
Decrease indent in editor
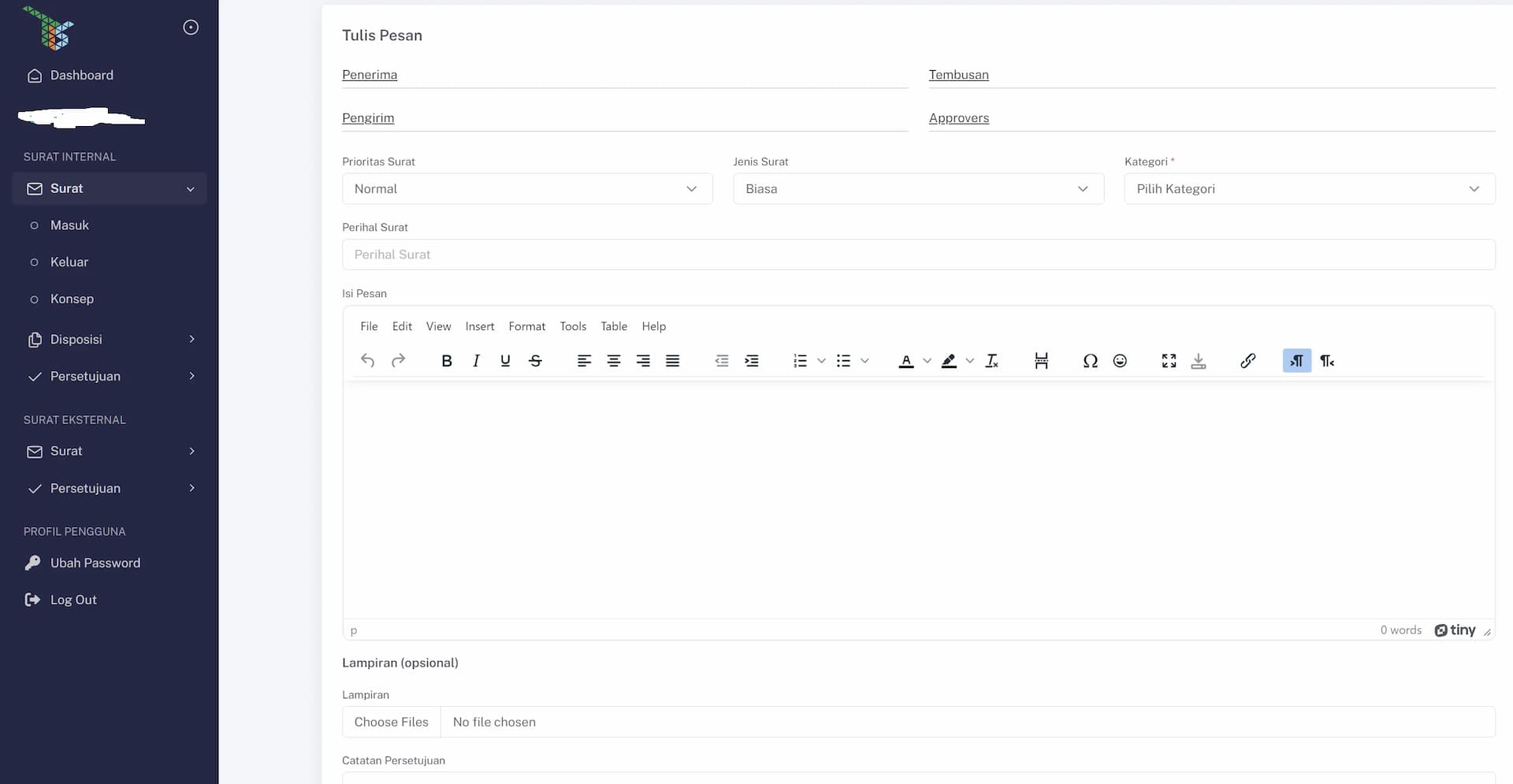(x=722, y=361)
